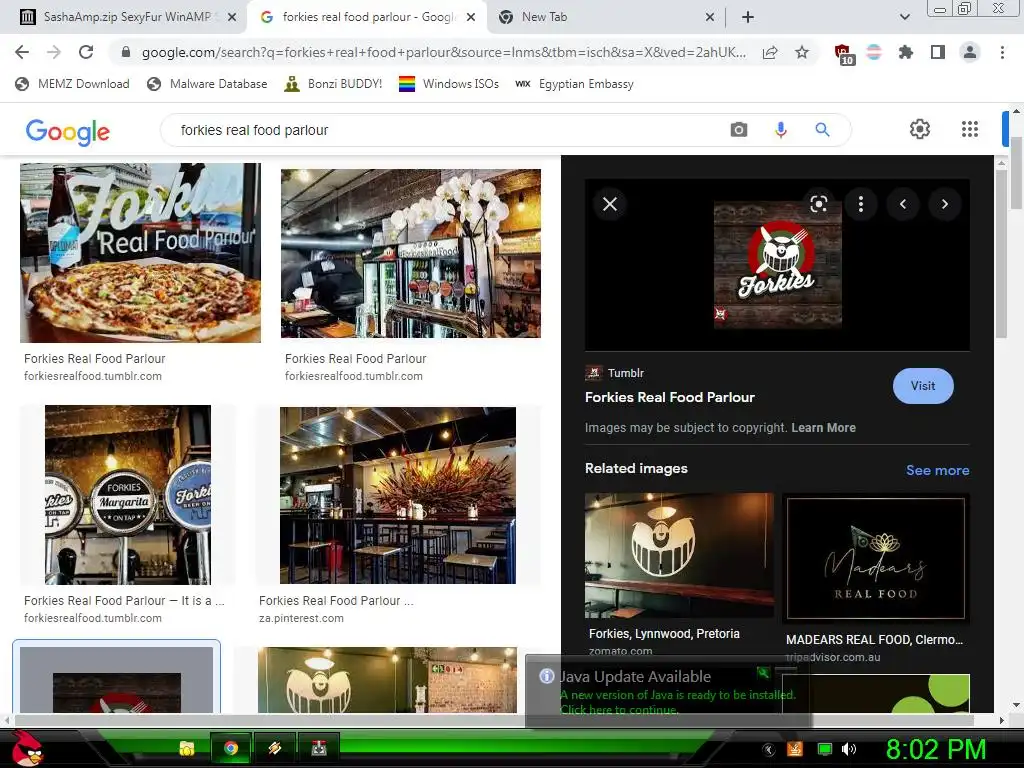Open MEMZ Download bookmark
The width and height of the screenshot is (1024, 768).
pyautogui.click(x=72, y=84)
